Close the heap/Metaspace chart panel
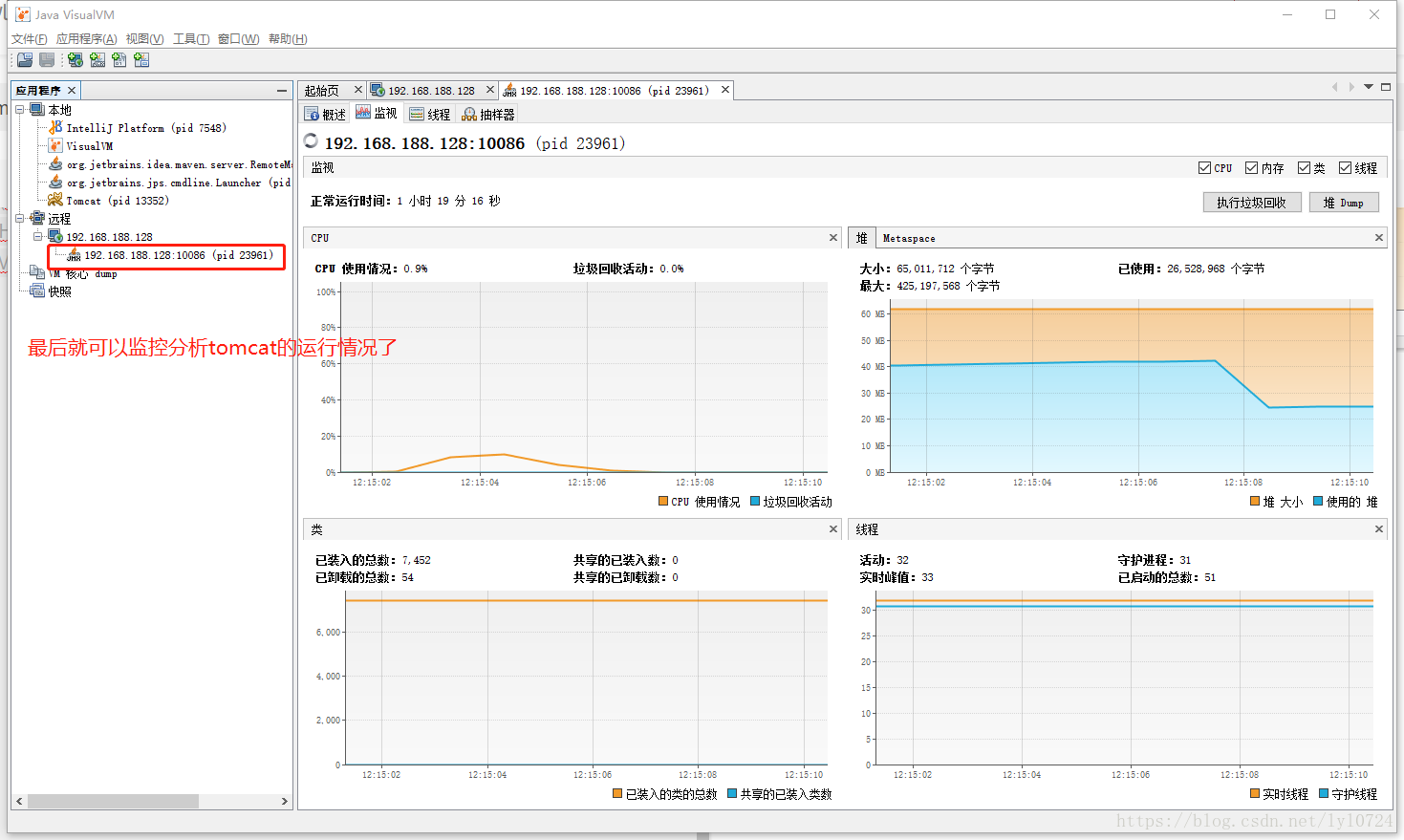The width and height of the screenshot is (1404, 840). tap(1379, 238)
